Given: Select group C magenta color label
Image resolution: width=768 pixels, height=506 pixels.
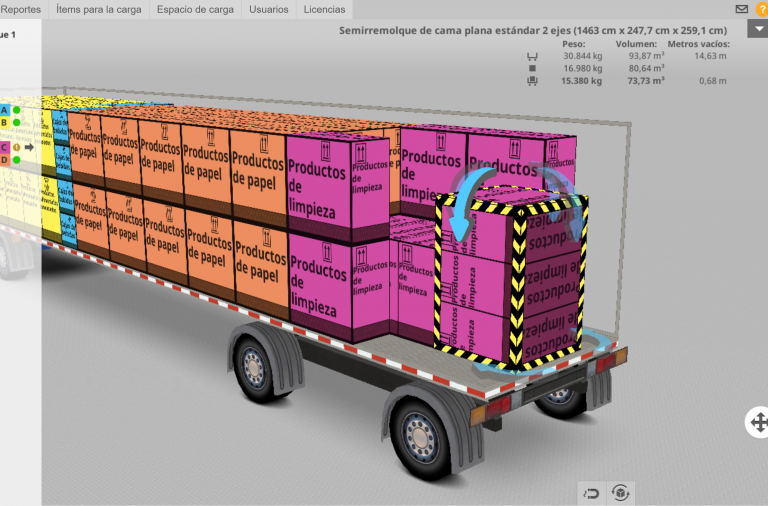Looking at the screenshot, I should point(4,147).
